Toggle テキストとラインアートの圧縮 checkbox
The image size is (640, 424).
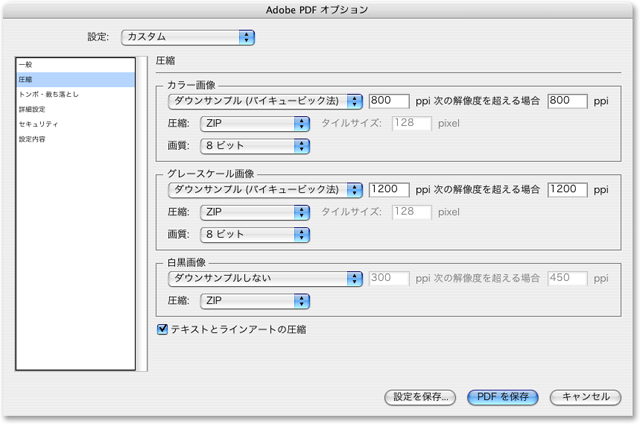164,327
